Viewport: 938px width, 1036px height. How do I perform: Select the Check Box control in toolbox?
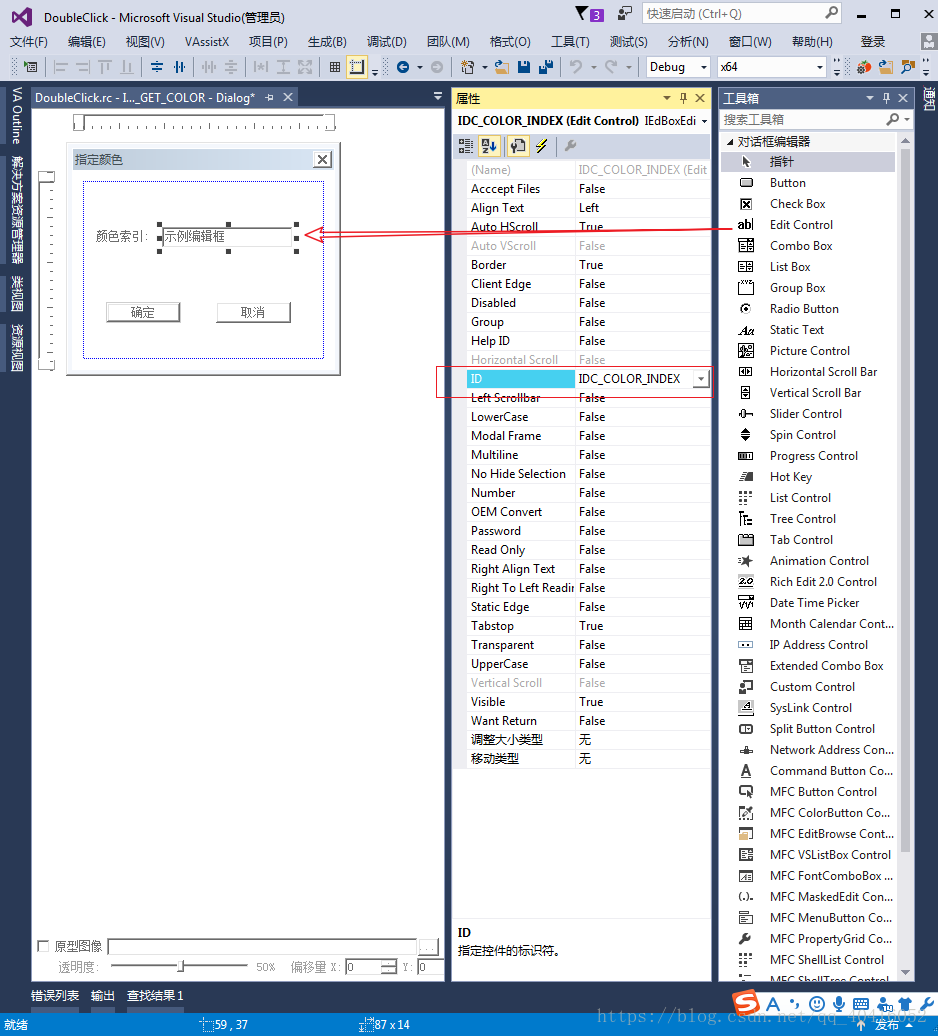tap(808, 204)
